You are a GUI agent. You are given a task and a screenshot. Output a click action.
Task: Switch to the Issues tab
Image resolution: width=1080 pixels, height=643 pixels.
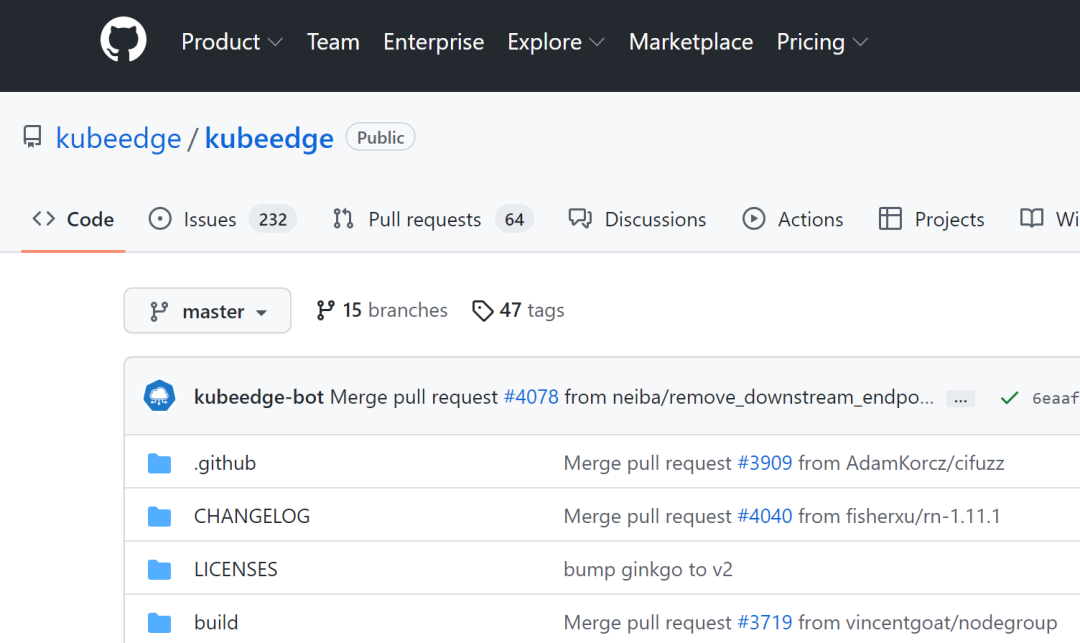click(x=221, y=219)
